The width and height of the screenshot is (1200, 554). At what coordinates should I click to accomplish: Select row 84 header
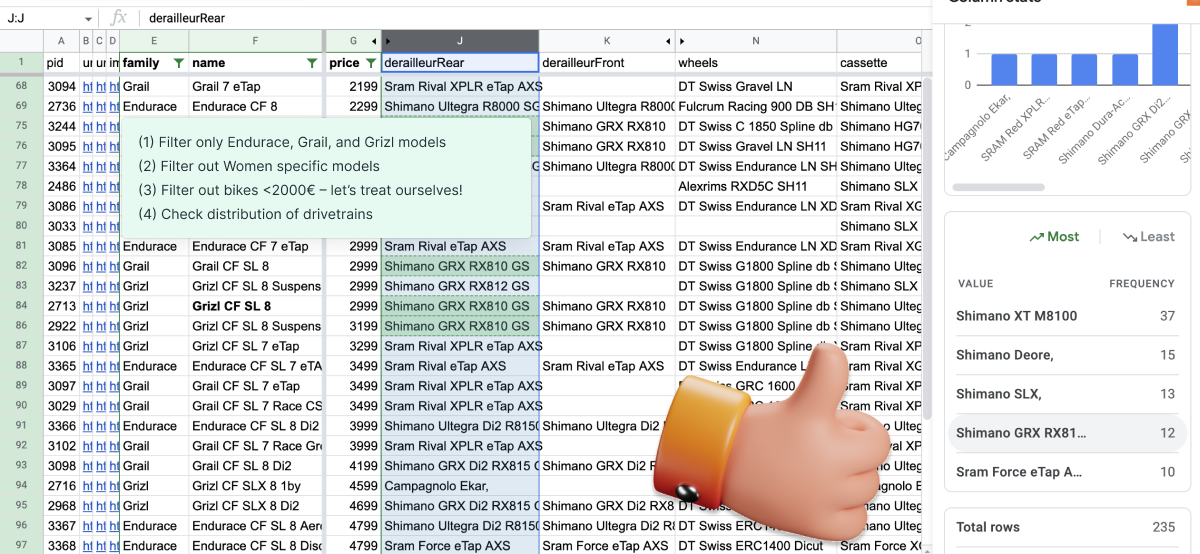click(x=21, y=306)
